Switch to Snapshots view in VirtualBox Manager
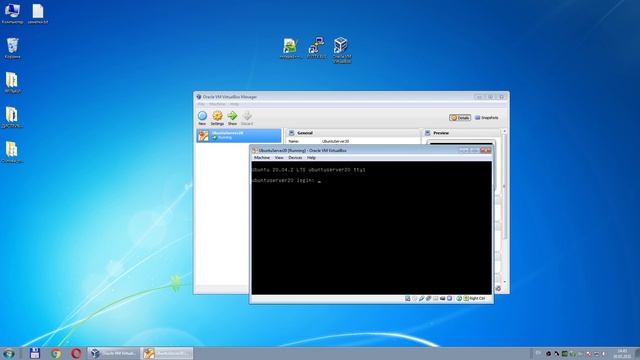This screenshot has height=360, width=640. tap(487, 118)
